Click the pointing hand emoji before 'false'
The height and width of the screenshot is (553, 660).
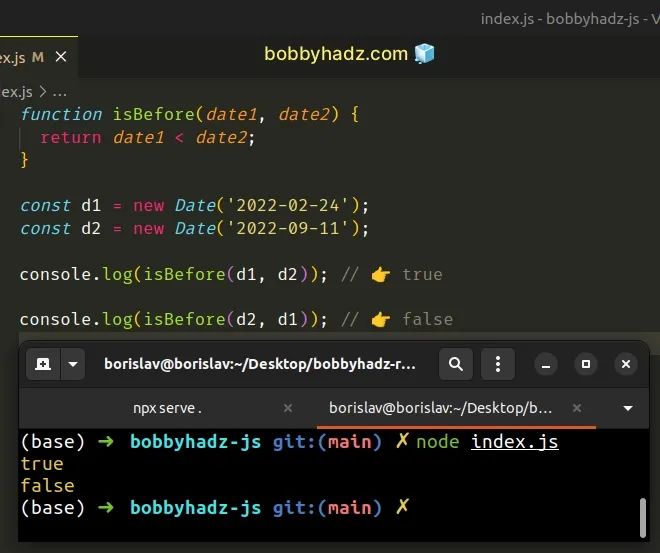pos(381,320)
